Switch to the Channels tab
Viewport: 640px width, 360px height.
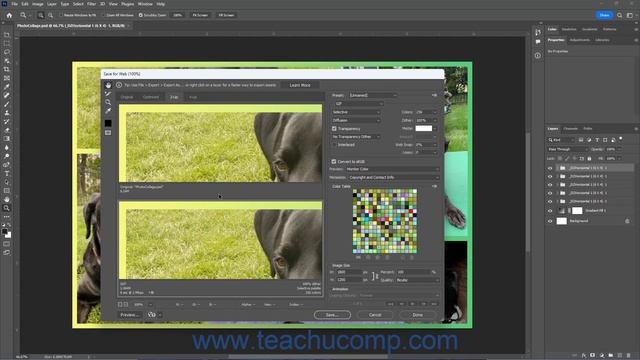point(570,129)
